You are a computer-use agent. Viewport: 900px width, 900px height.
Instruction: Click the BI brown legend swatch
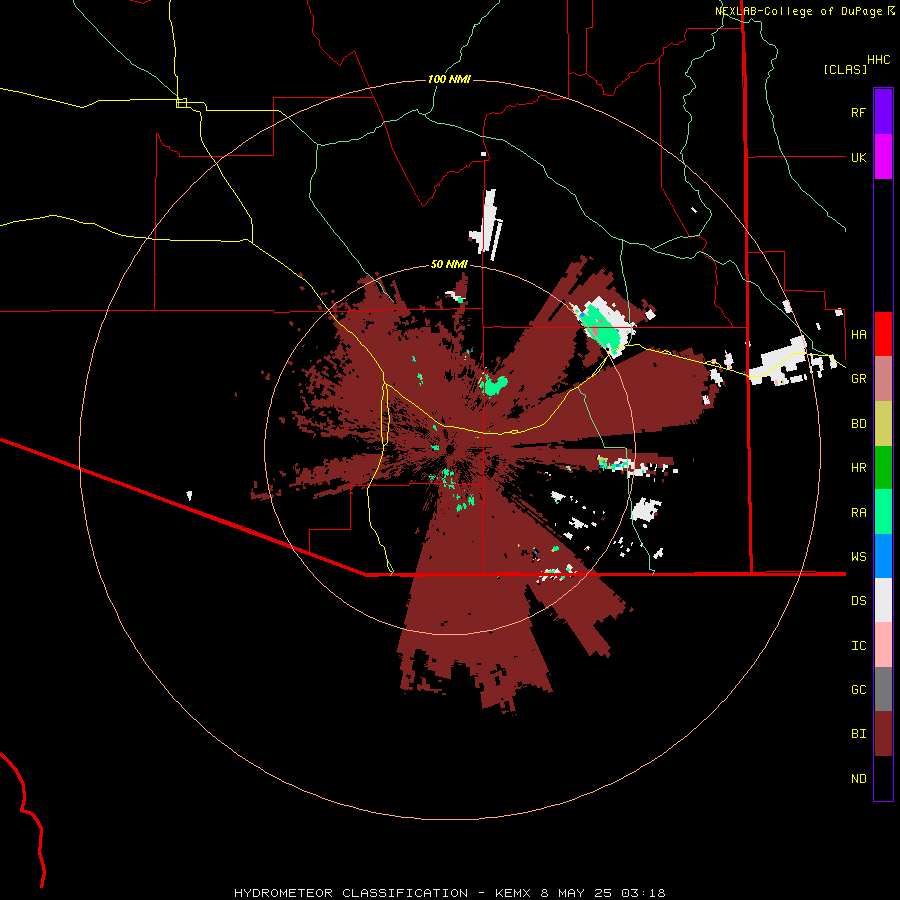click(883, 734)
